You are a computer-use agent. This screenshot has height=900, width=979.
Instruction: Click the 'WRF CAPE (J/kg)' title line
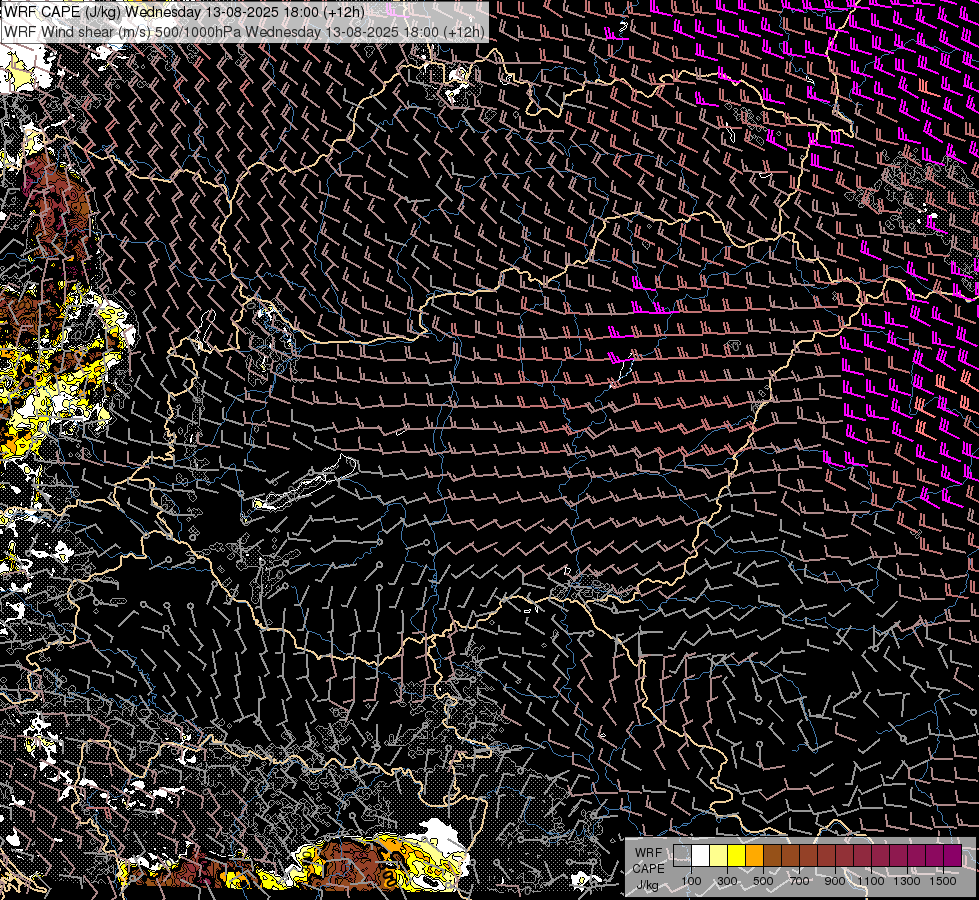pyautogui.click(x=184, y=12)
